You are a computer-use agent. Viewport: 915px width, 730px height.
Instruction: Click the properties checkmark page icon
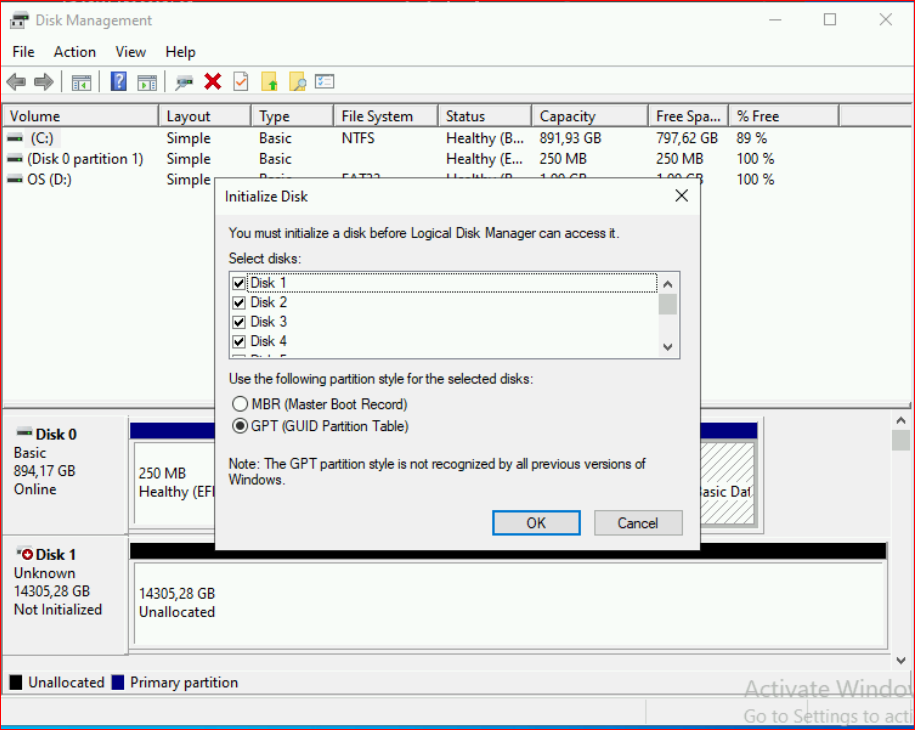pyautogui.click(x=241, y=82)
